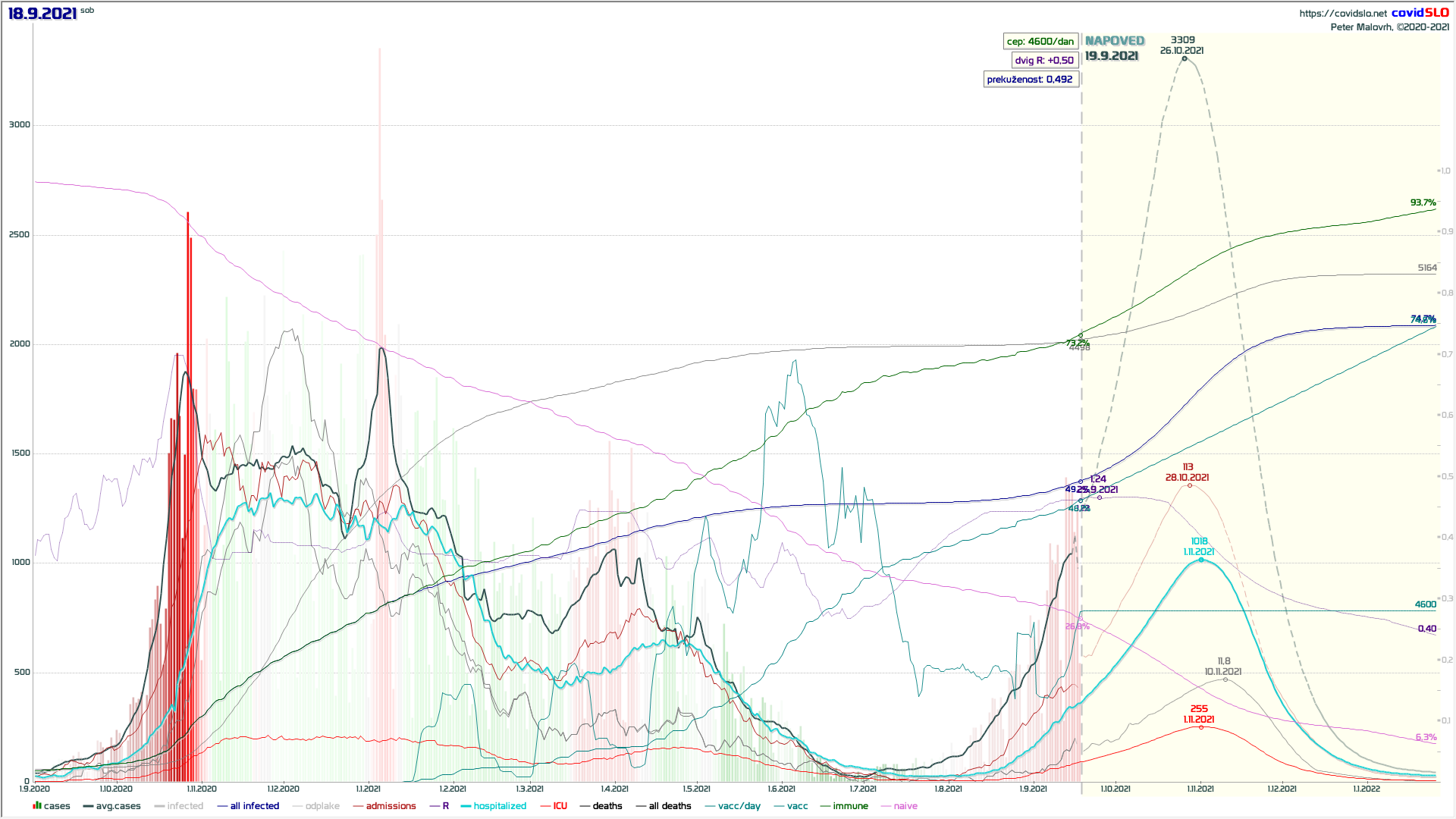The height and width of the screenshot is (819, 1456).
Task: Toggle avg.cases series in legend
Action: [x=118, y=806]
